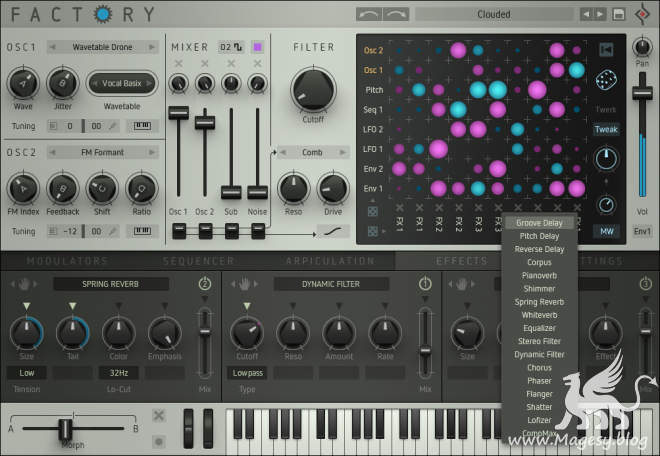
Task: Open Comb filter type selector
Action: [x=312, y=152]
